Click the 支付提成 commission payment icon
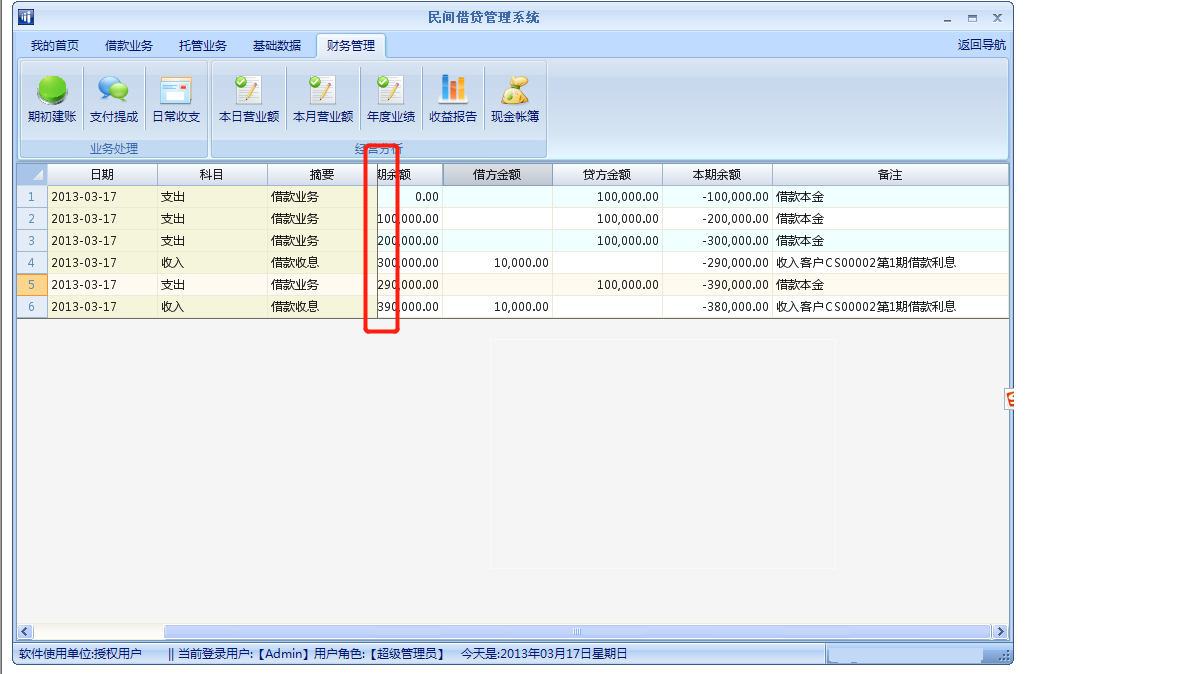This screenshot has height=674, width=1179. tap(114, 100)
